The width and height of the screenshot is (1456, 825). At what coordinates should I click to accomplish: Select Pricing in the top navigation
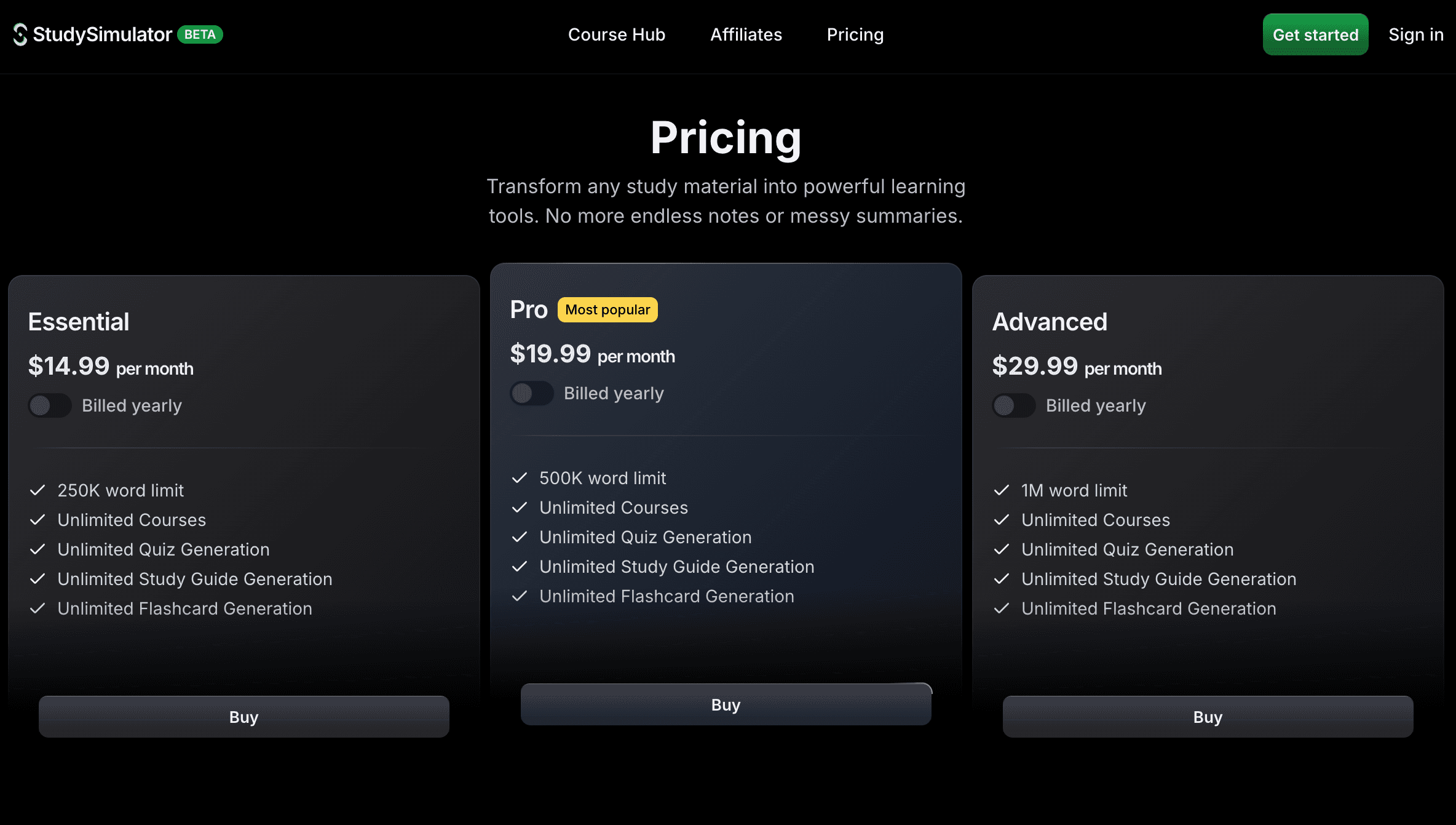(855, 34)
